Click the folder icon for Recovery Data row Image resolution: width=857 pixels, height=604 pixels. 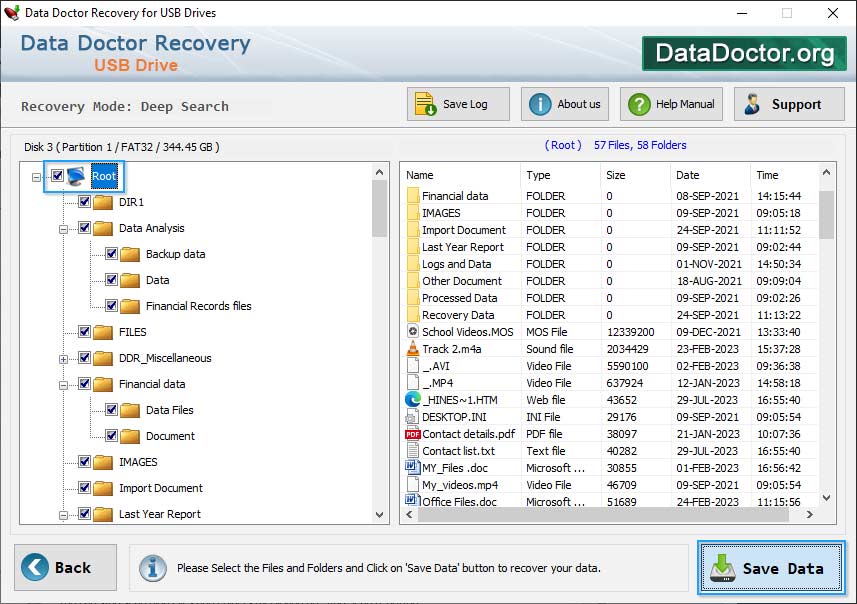tap(413, 314)
